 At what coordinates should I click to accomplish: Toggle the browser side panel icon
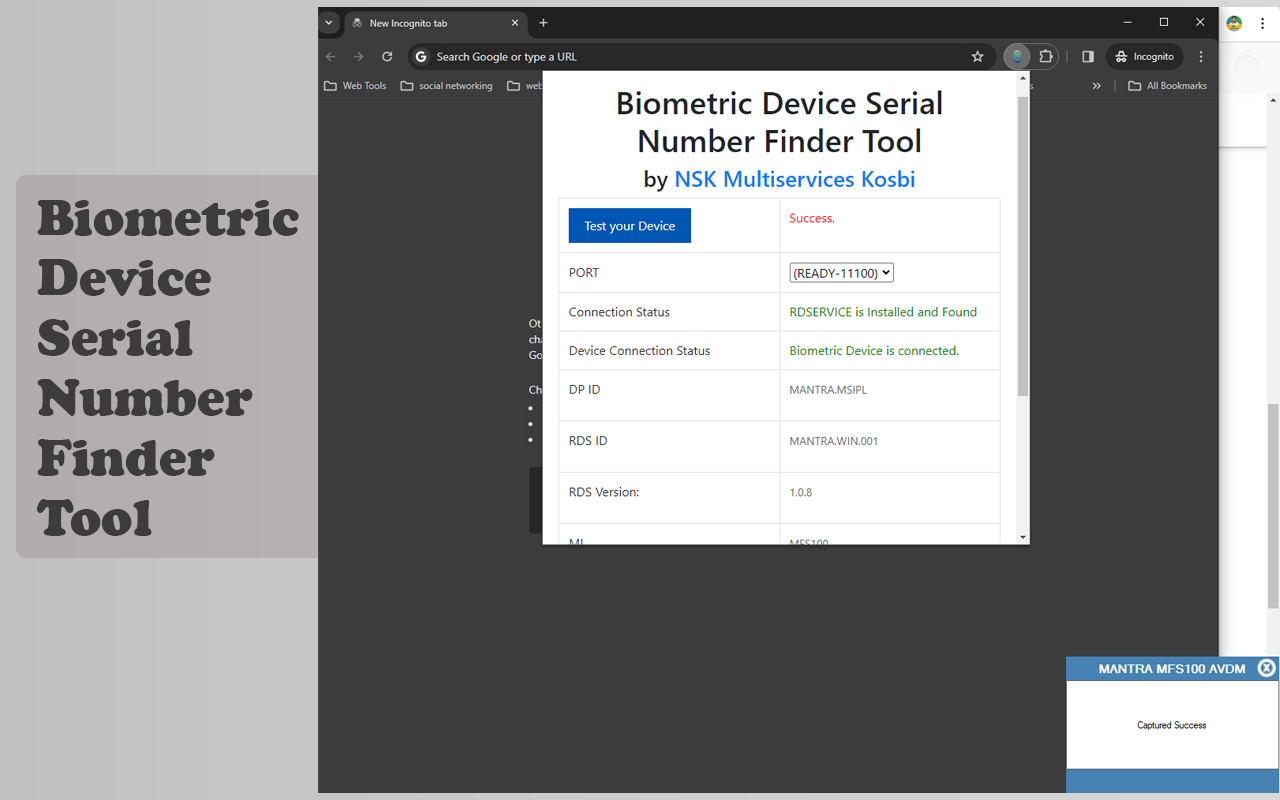pos(1088,56)
